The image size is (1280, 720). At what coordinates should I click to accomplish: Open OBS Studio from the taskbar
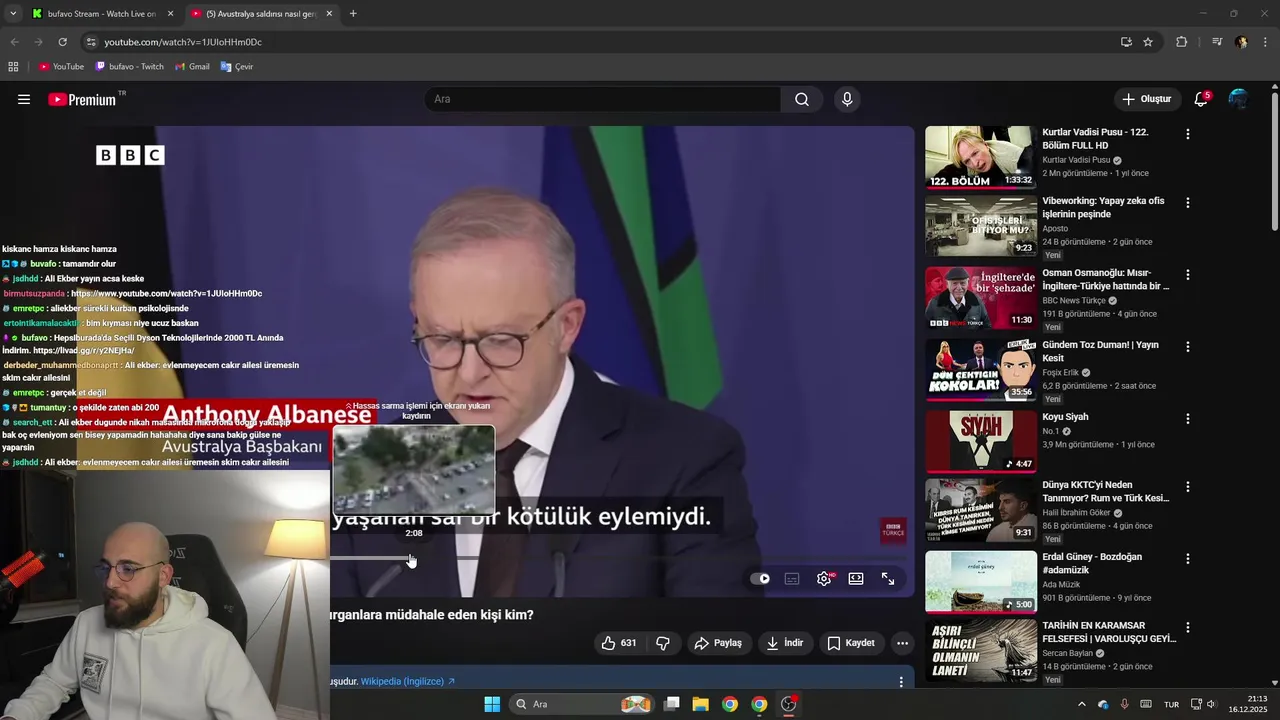click(x=789, y=704)
